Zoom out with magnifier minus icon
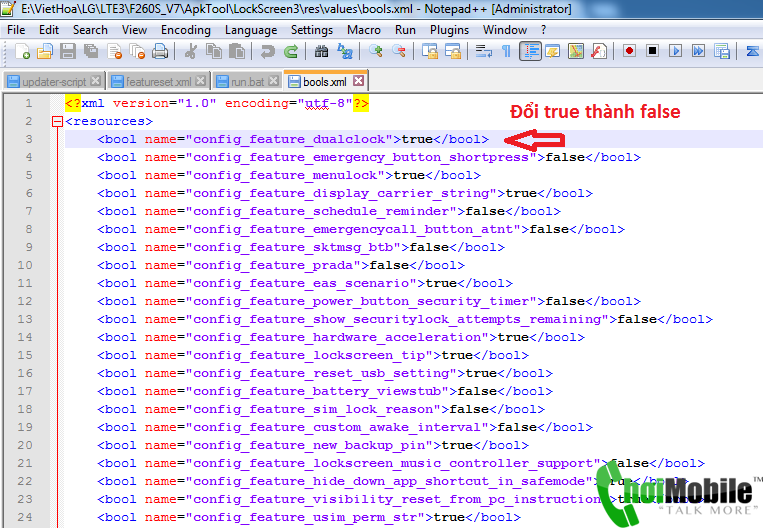The height and width of the screenshot is (528, 763). tap(399, 51)
